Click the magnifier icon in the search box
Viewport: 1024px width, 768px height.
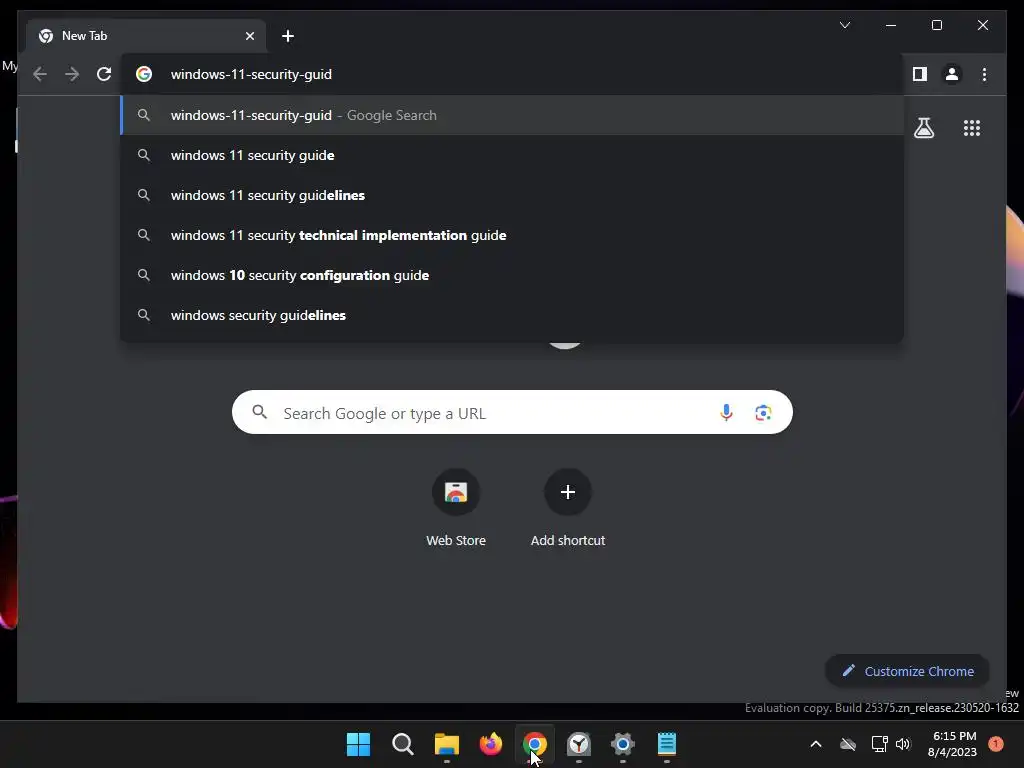point(260,412)
